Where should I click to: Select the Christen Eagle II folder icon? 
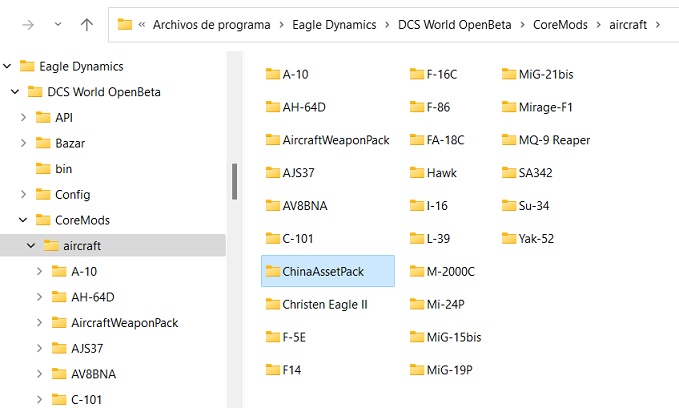tap(272, 304)
